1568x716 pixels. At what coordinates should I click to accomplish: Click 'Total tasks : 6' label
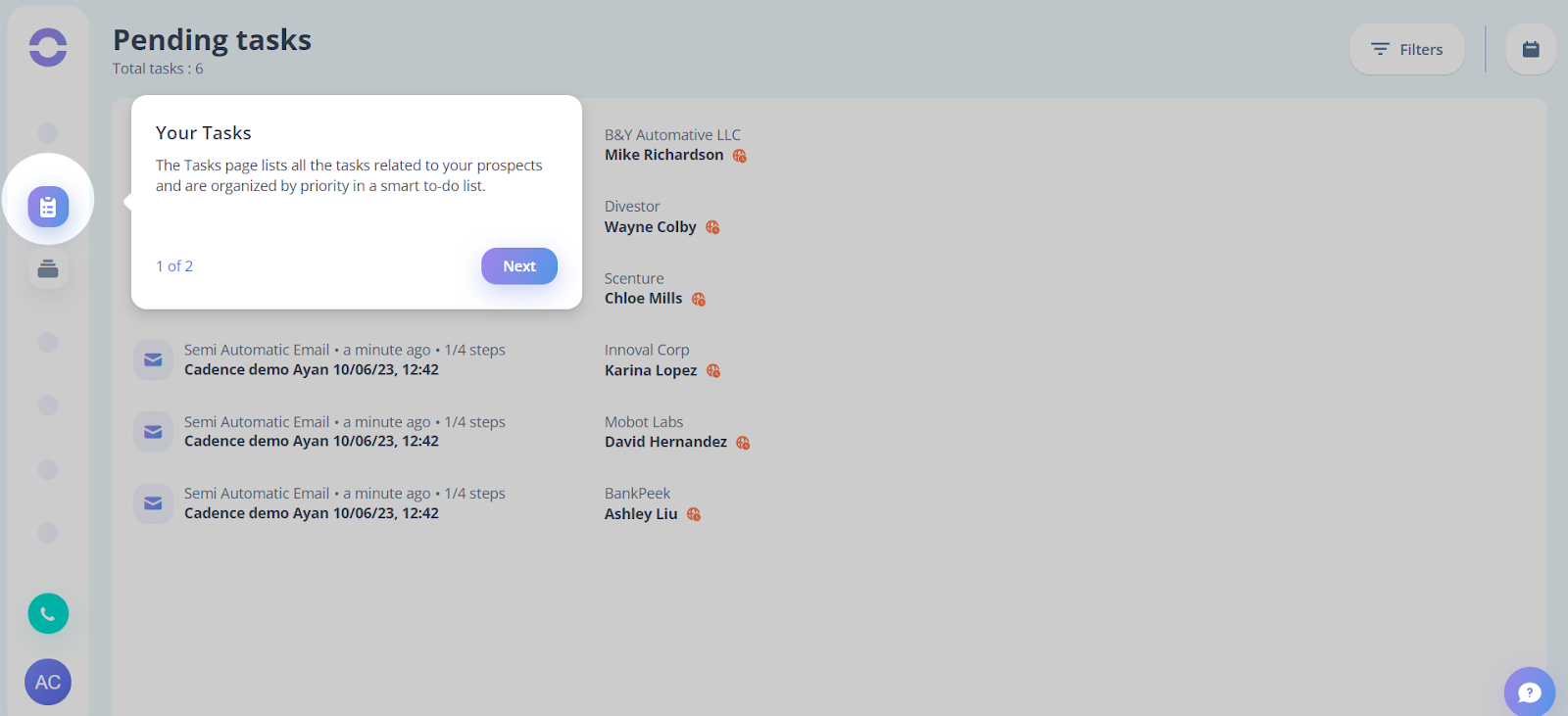click(158, 69)
